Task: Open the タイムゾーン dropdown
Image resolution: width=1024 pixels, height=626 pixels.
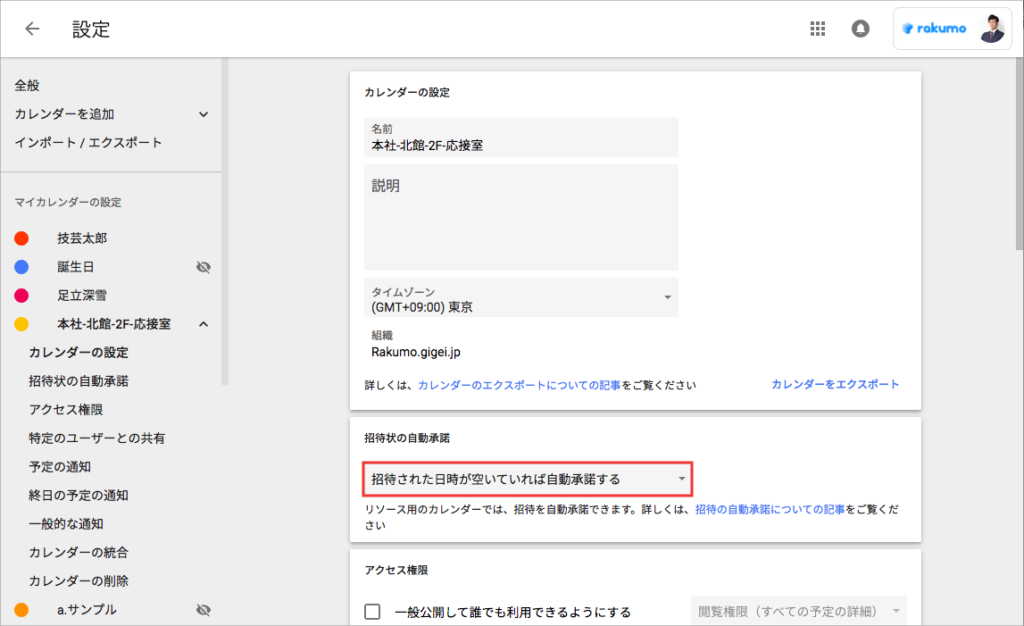Action: pyautogui.click(x=521, y=298)
